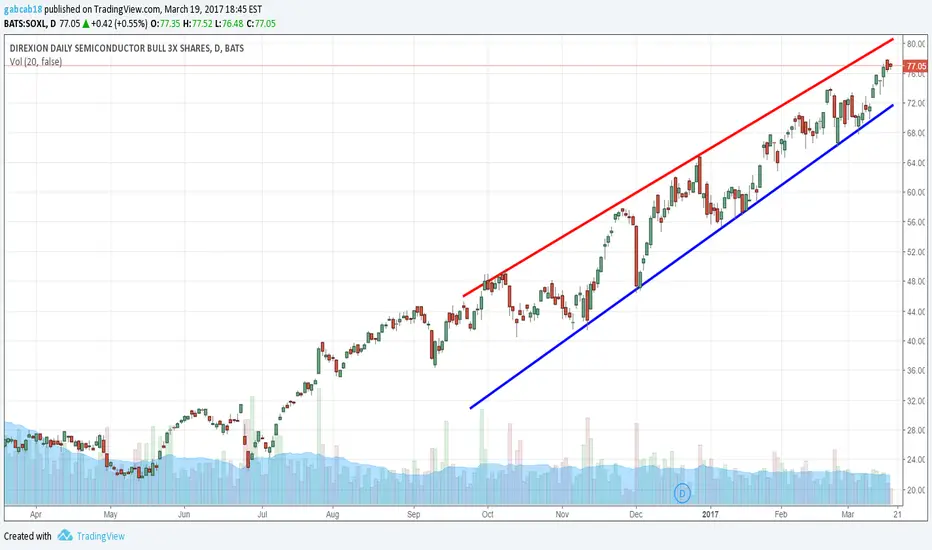The image size is (932, 550).
Task: Click the Dec label on the time axis
Action: [636, 514]
